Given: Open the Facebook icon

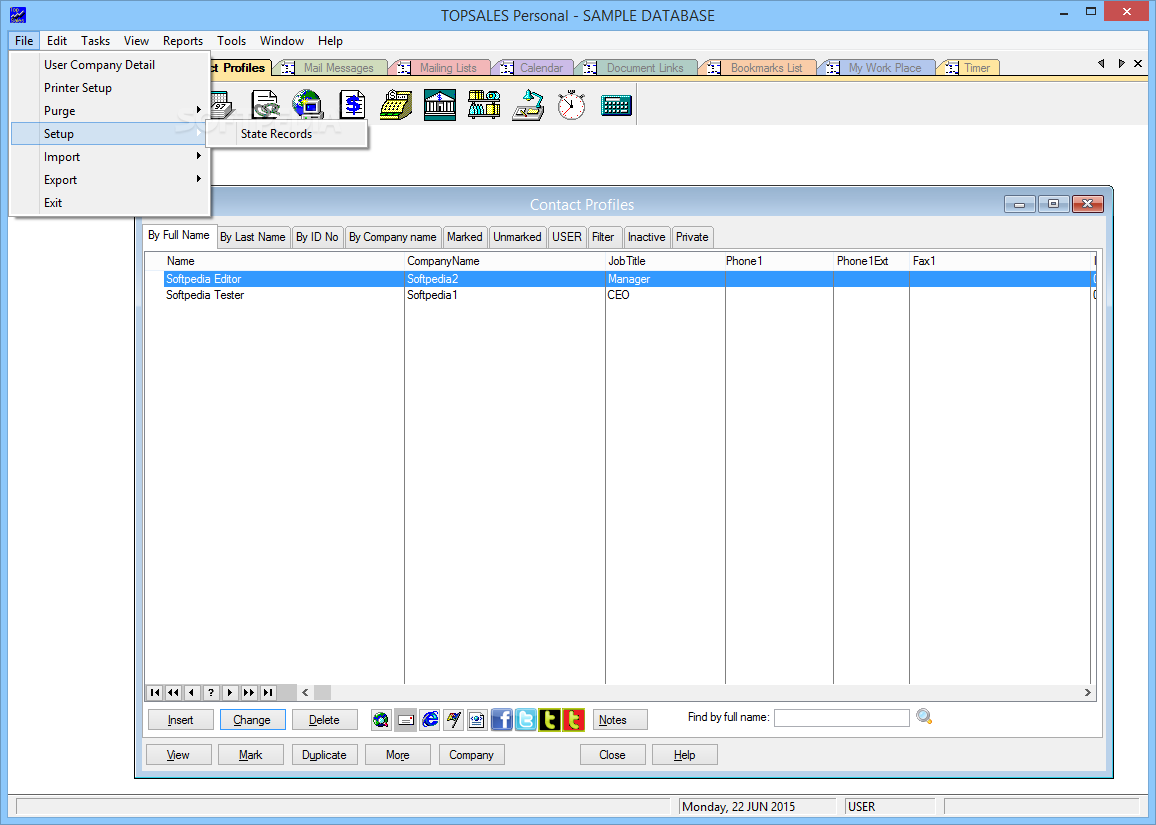Looking at the screenshot, I should click(x=501, y=720).
